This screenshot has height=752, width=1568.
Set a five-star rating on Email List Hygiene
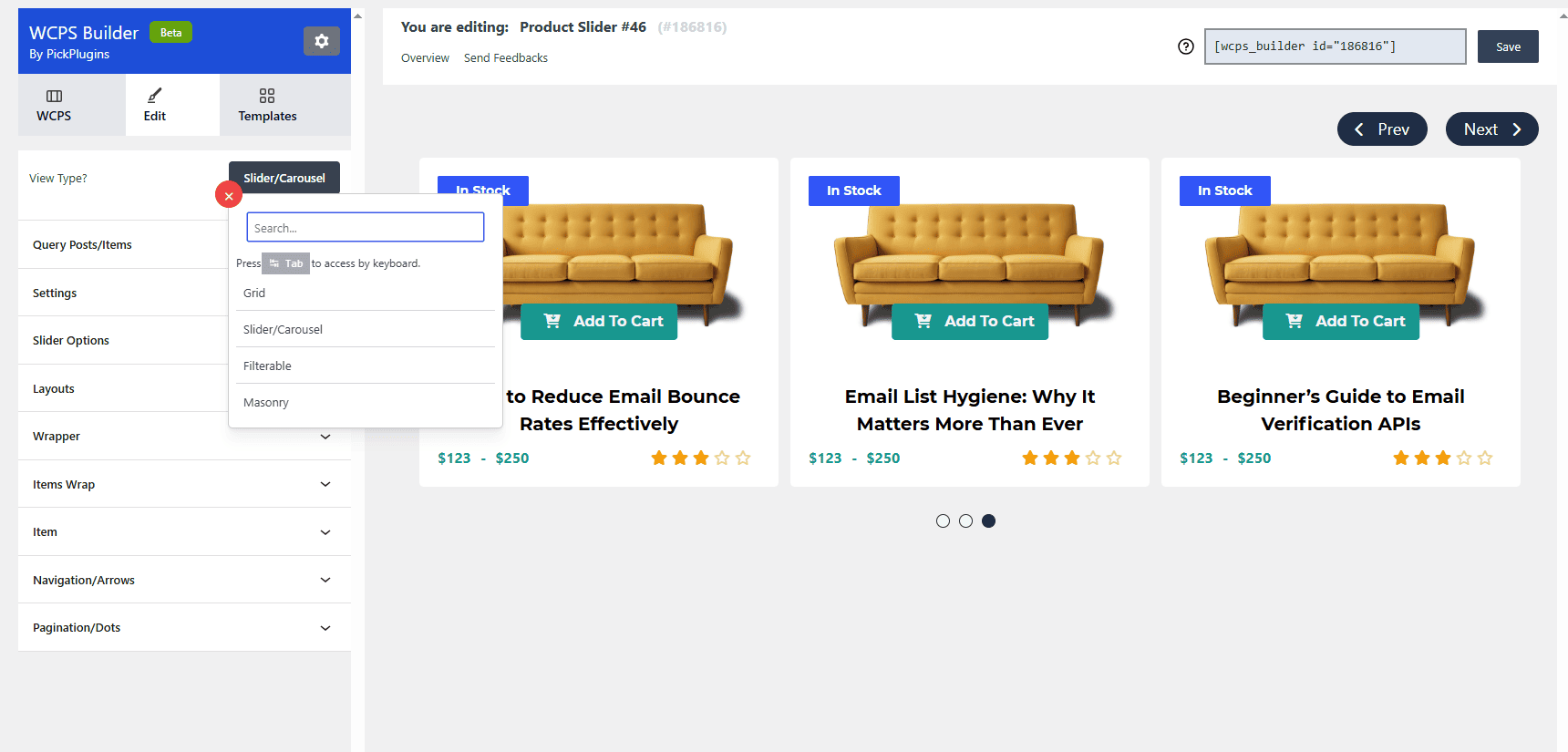(1115, 458)
